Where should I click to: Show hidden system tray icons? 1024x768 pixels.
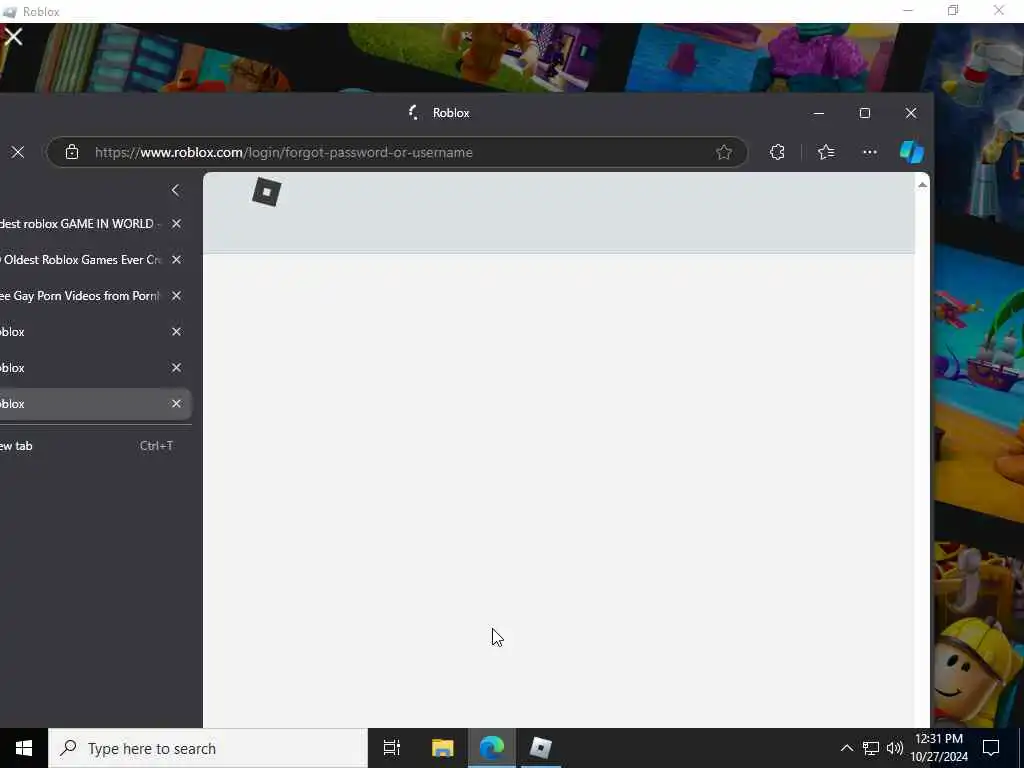tap(846, 748)
